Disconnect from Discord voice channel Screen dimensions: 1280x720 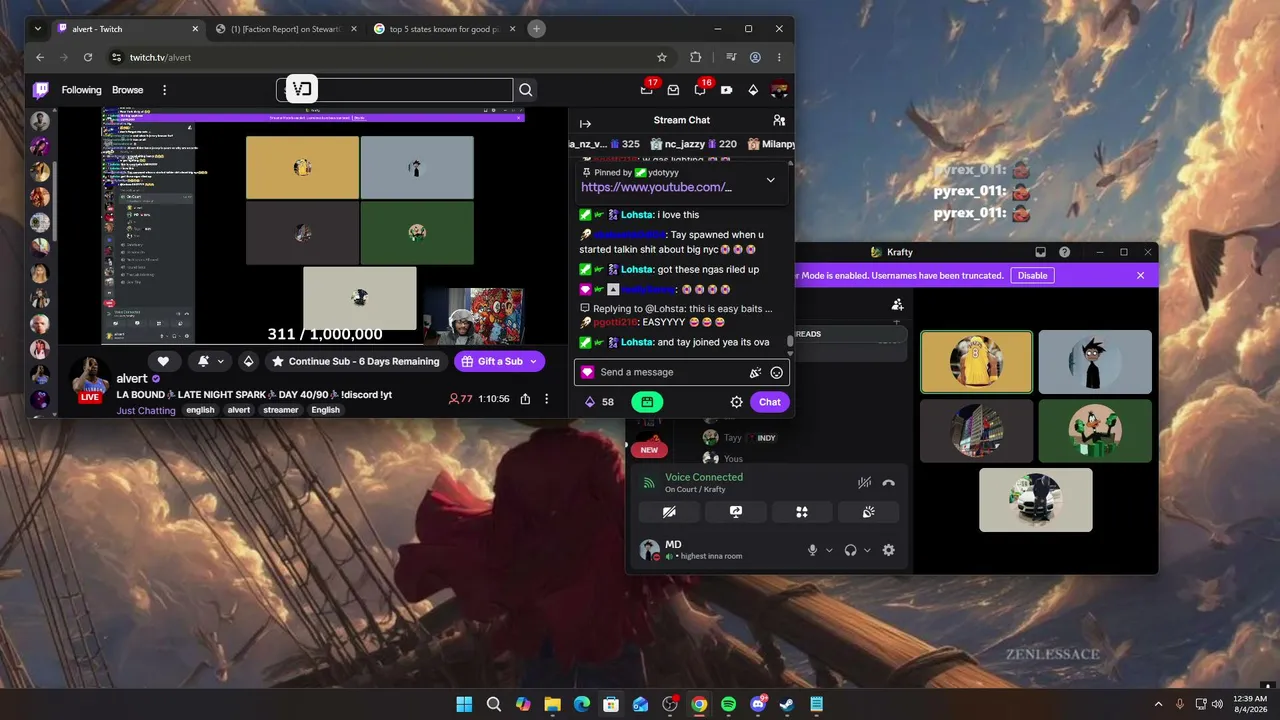888,483
